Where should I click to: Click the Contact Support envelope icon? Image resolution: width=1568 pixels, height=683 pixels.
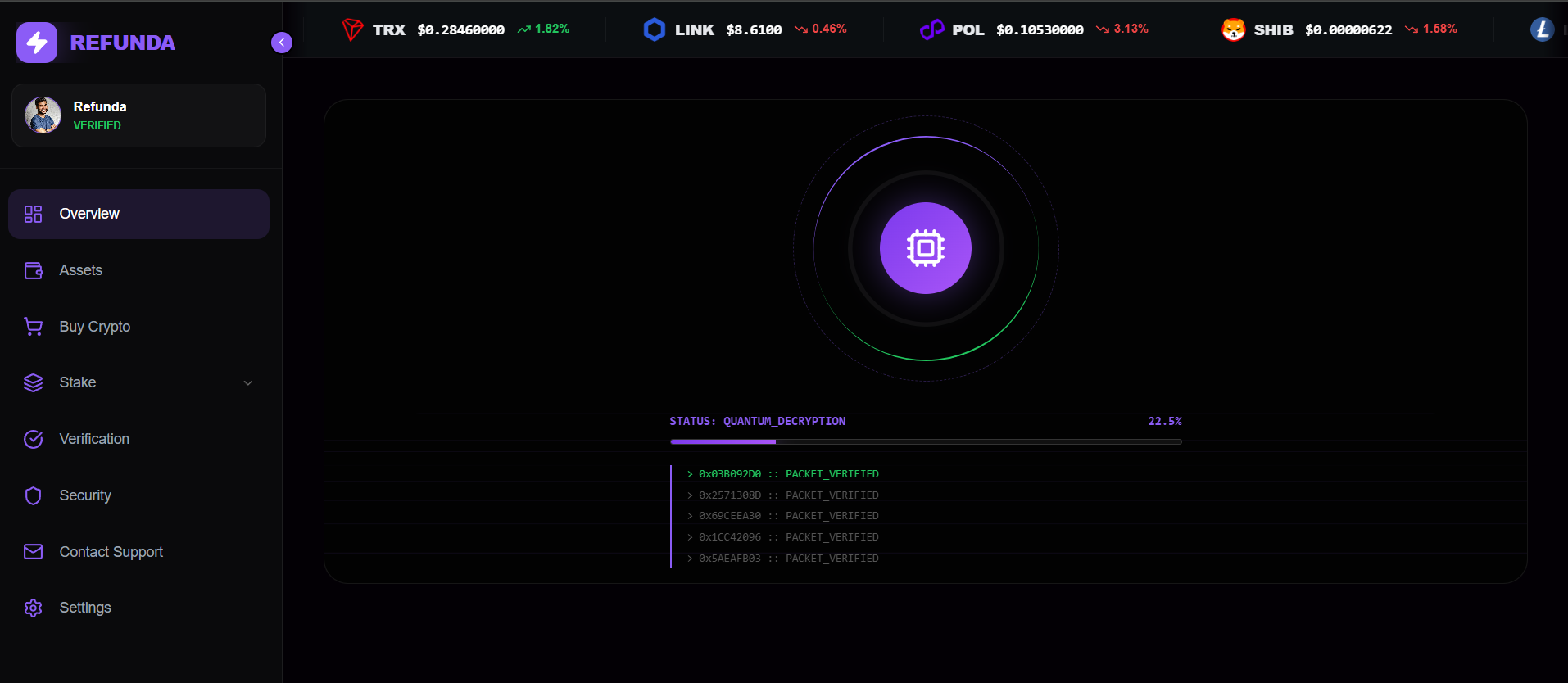34,552
